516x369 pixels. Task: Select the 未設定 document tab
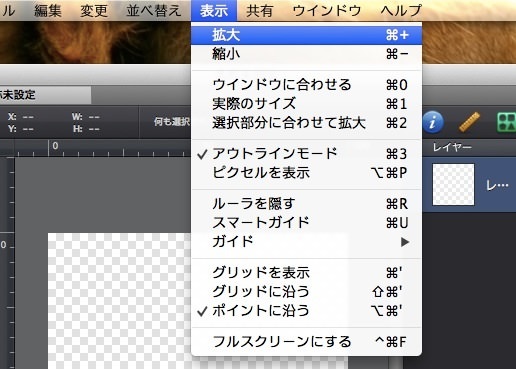pyautogui.click(x=45, y=95)
